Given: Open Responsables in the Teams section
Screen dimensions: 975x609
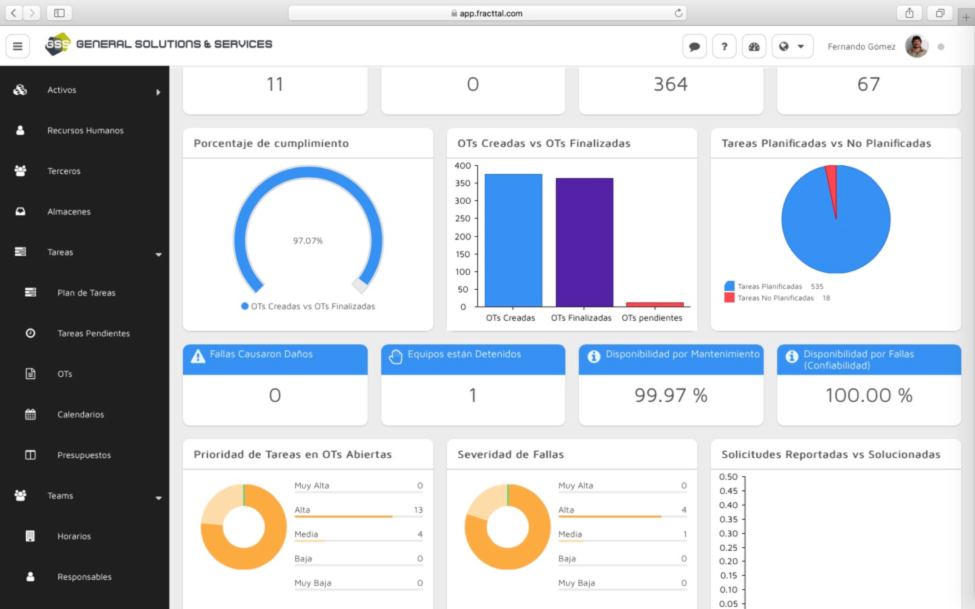Looking at the screenshot, I should pyautogui.click(x=84, y=577).
